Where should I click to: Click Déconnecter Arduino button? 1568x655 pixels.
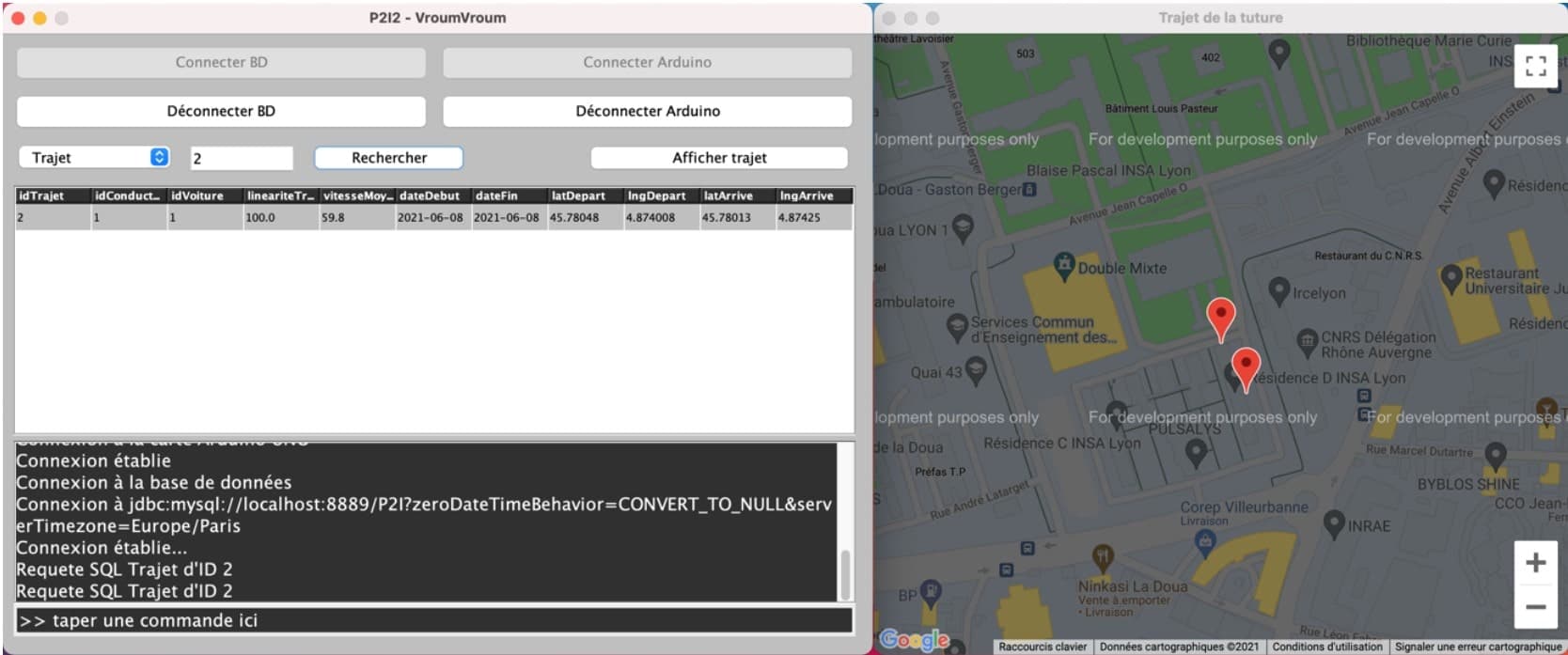pyautogui.click(x=647, y=111)
